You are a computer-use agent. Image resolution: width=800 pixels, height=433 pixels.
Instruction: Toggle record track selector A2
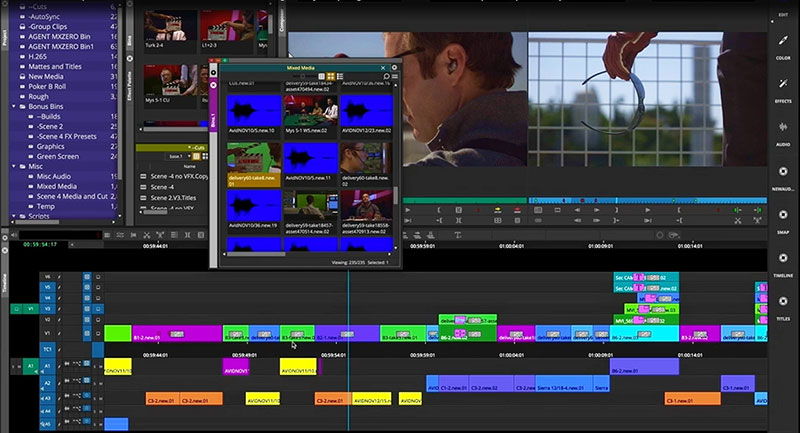(47, 383)
